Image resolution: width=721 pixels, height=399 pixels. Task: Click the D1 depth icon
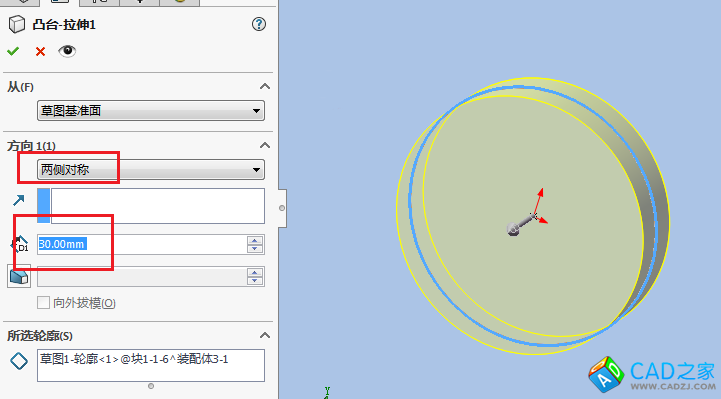20,244
